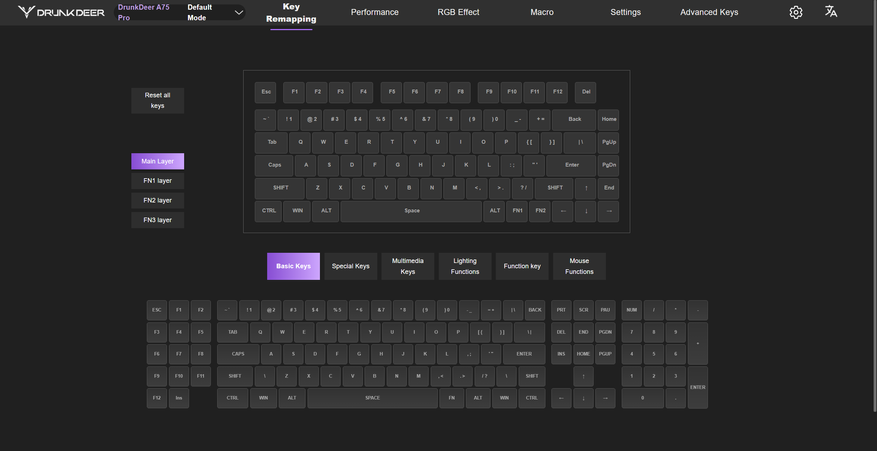The width and height of the screenshot is (877, 451).
Task: Select the Del key on keyboard layout
Action: coord(586,92)
